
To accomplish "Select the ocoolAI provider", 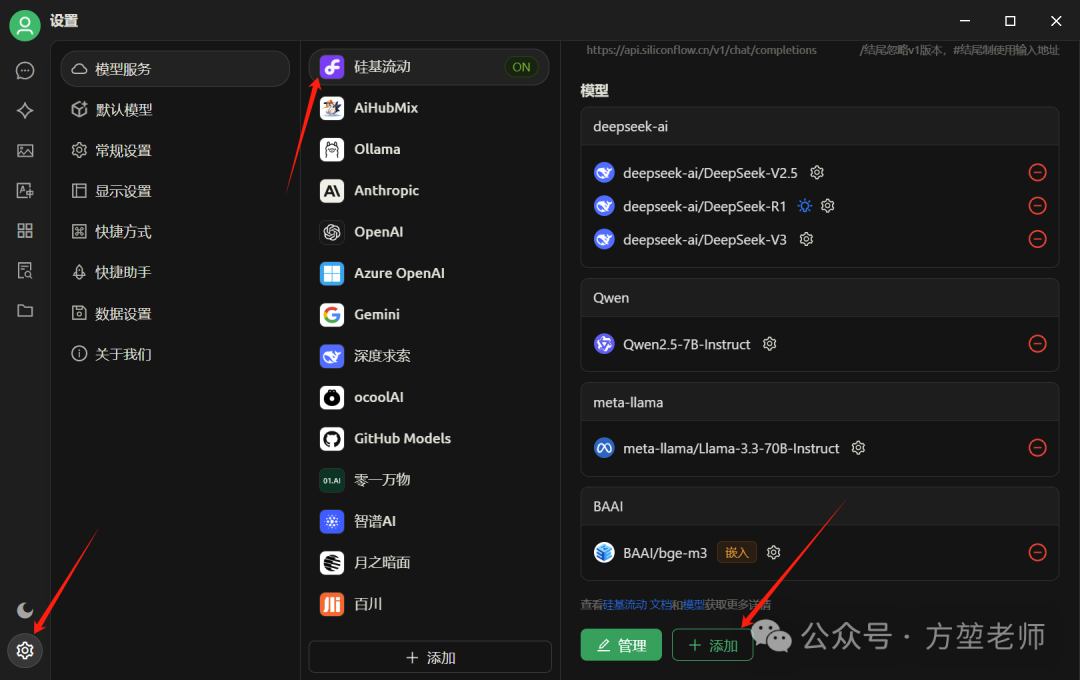I will pyautogui.click(x=429, y=398).
